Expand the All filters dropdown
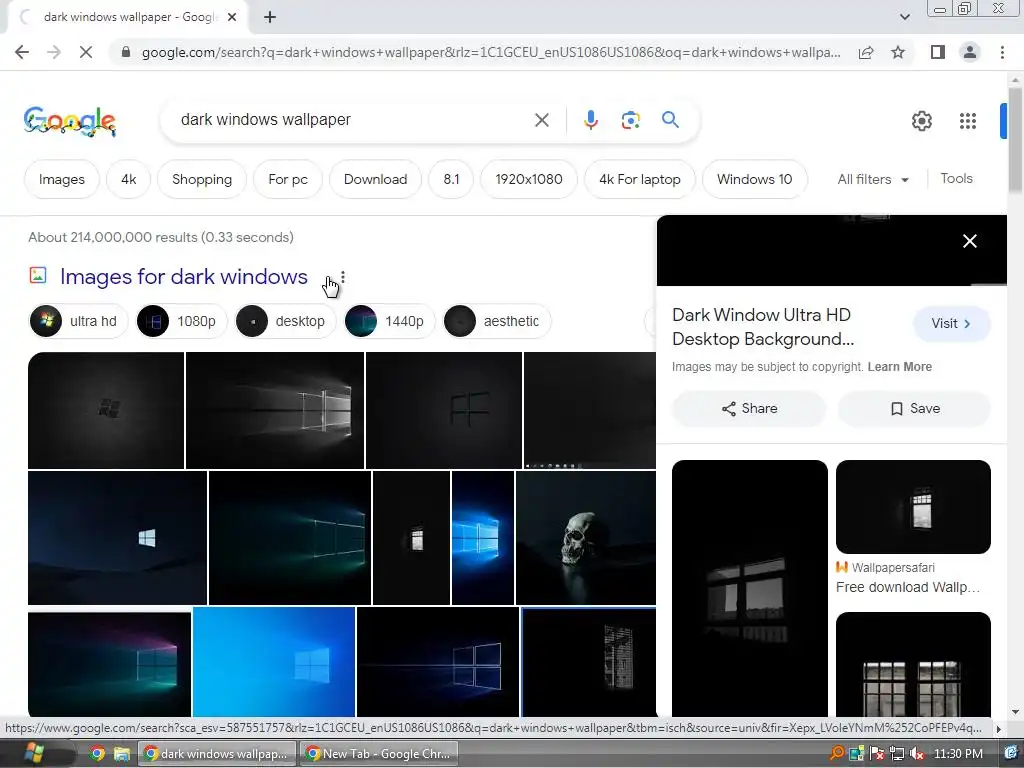This screenshot has width=1024, height=768. (x=872, y=179)
